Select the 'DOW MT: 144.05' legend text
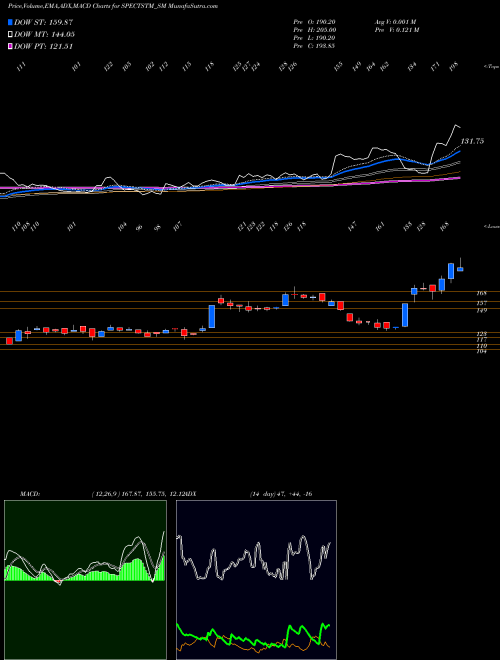The height and width of the screenshot is (660, 500). tap(45, 35)
